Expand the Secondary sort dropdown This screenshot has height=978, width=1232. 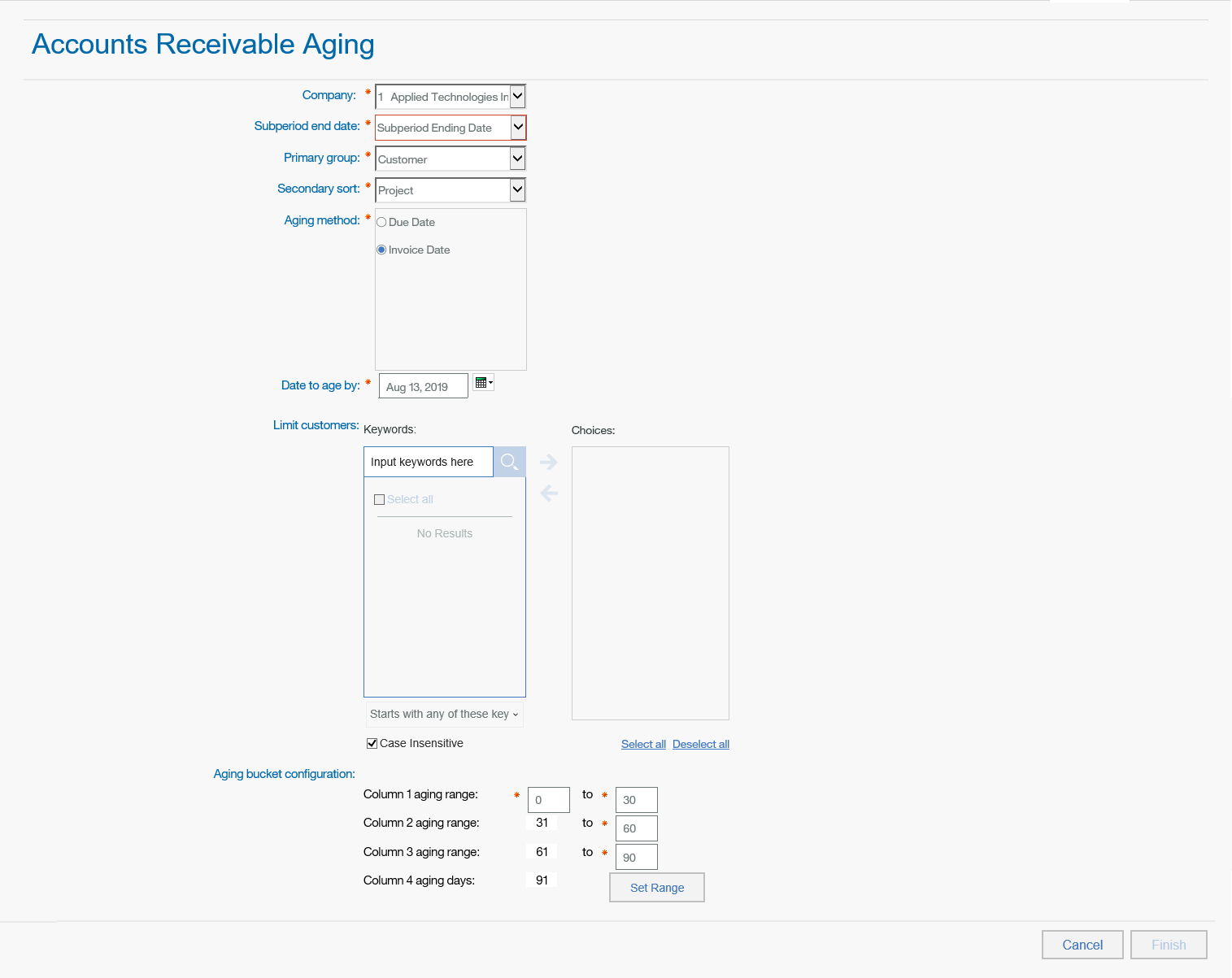[517, 190]
